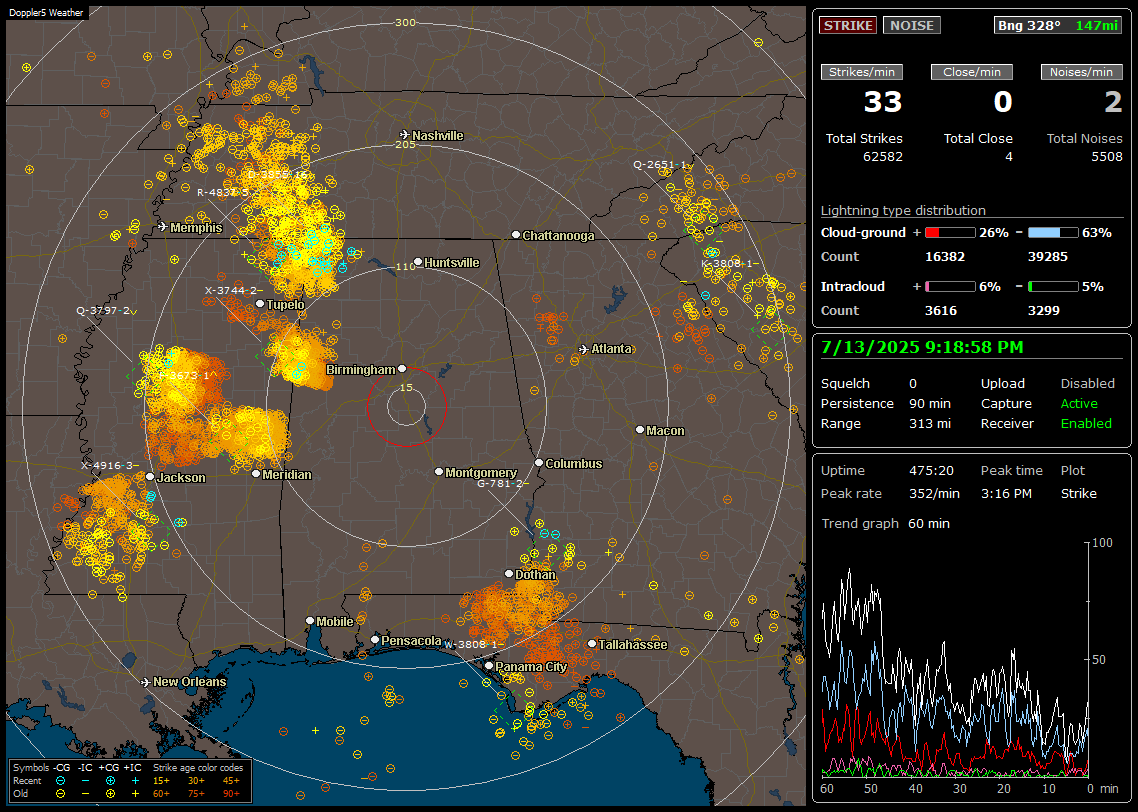This screenshot has height=812, width=1138.
Task: Select the Columbus city dot
Action: 539,462
